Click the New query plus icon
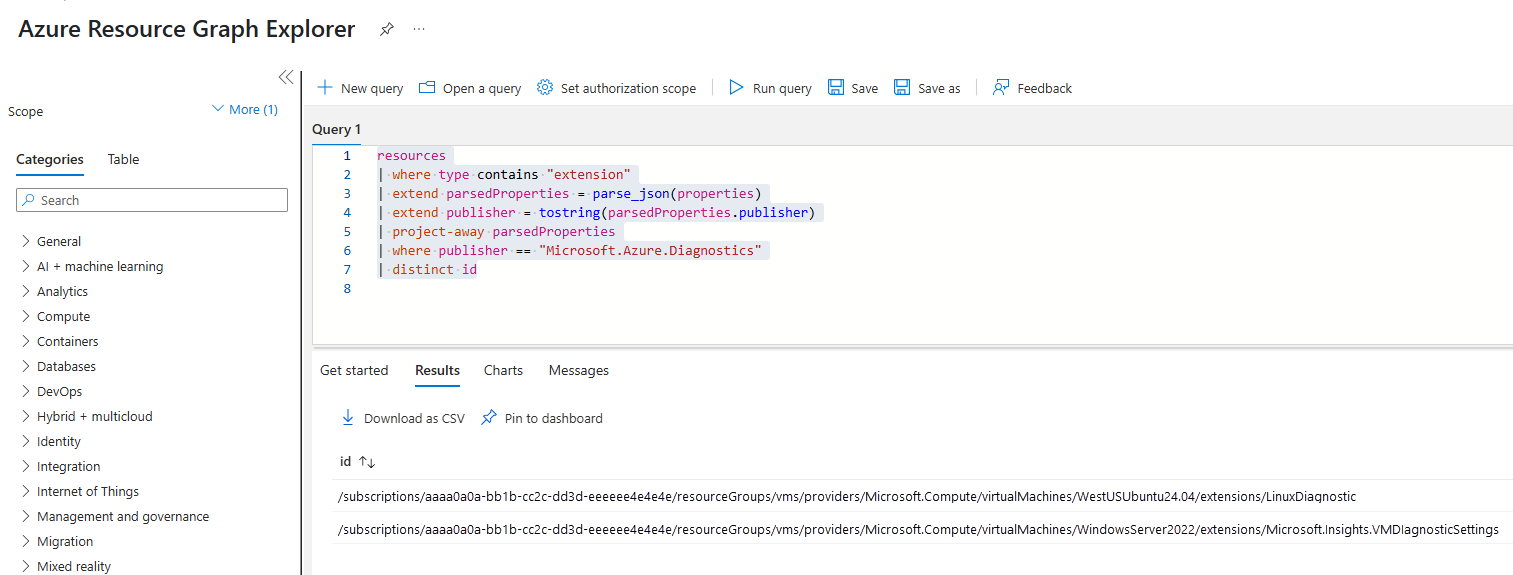The width and height of the screenshot is (1513, 575). pos(325,88)
